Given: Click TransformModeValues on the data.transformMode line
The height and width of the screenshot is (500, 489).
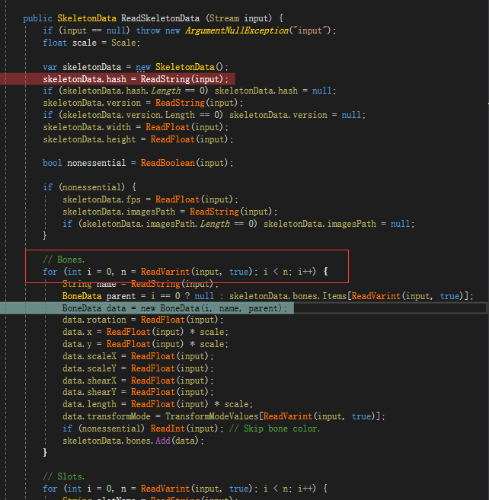Looking at the screenshot, I should (212, 417).
